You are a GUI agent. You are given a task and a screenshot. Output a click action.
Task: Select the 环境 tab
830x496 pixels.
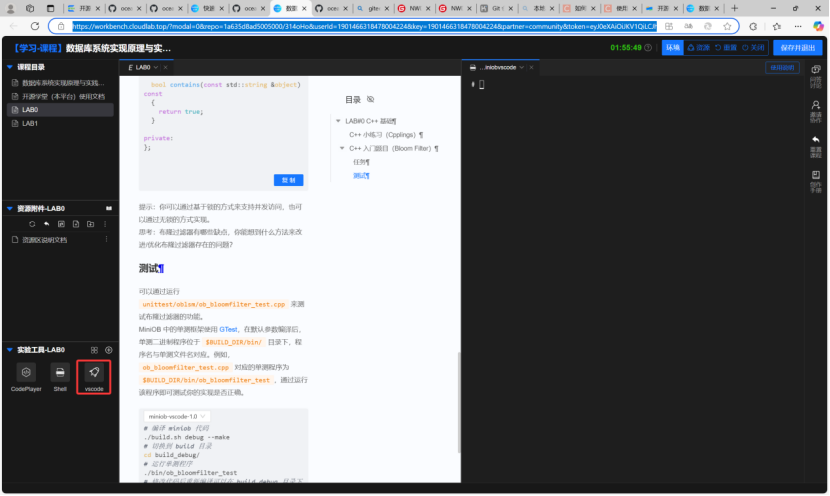click(x=672, y=48)
